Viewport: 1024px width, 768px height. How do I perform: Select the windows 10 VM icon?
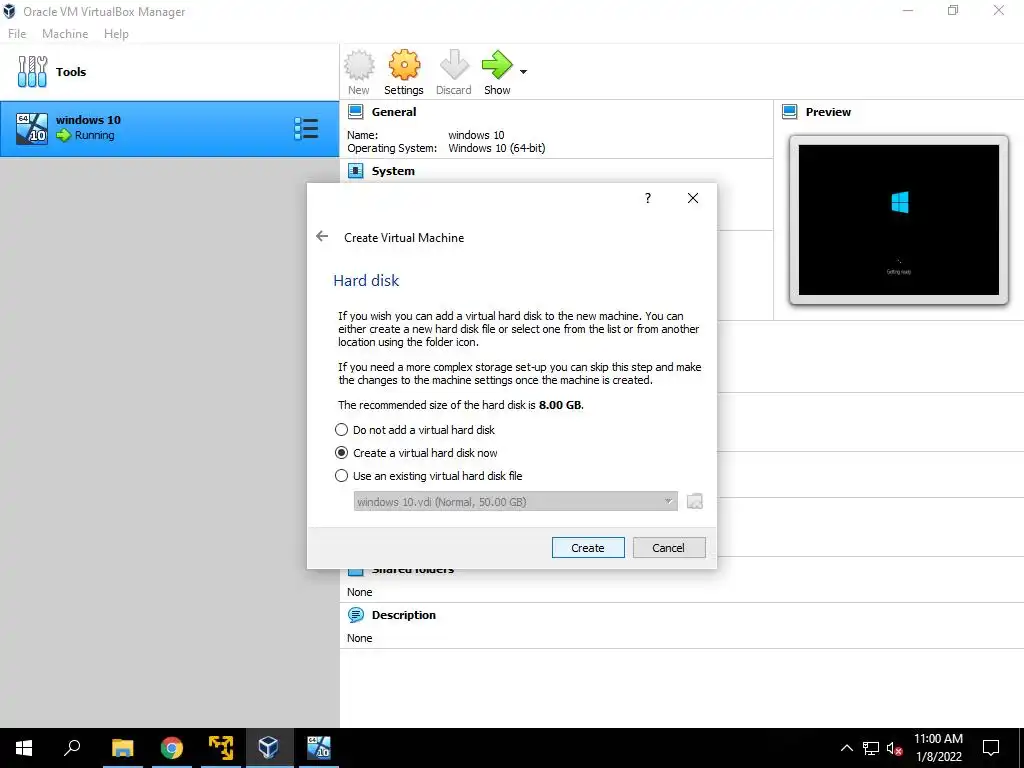point(32,129)
